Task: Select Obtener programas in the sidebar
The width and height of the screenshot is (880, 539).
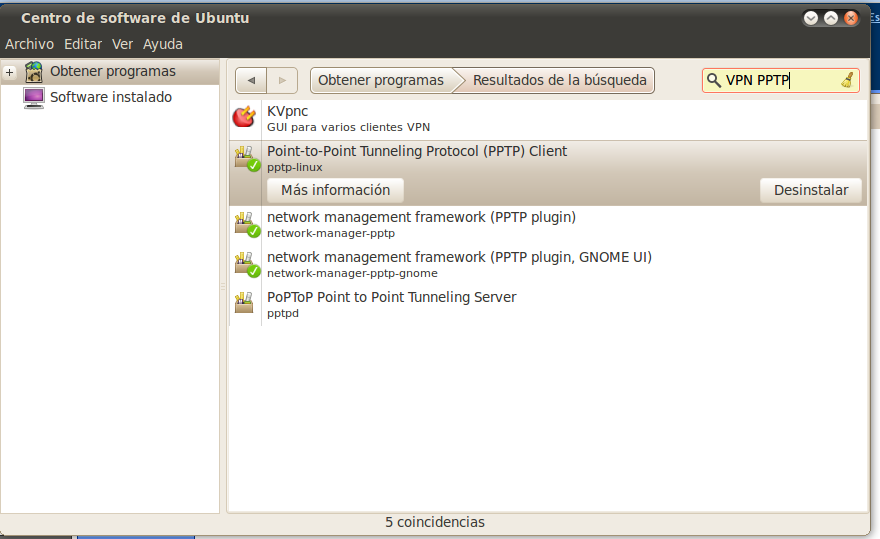Action: click(x=110, y=72)
